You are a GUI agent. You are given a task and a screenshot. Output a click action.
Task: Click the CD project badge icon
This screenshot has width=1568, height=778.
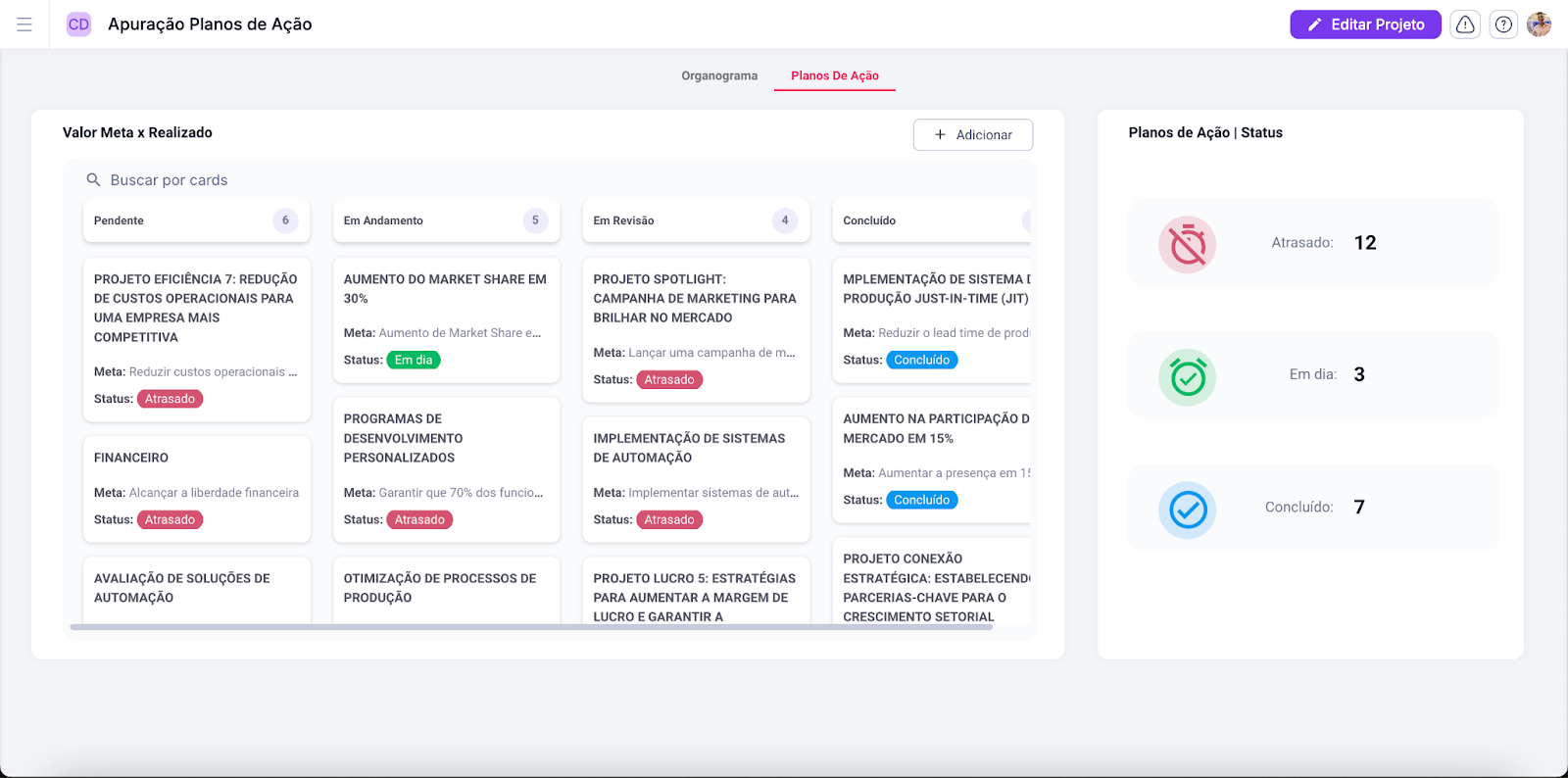pos(78,24)
